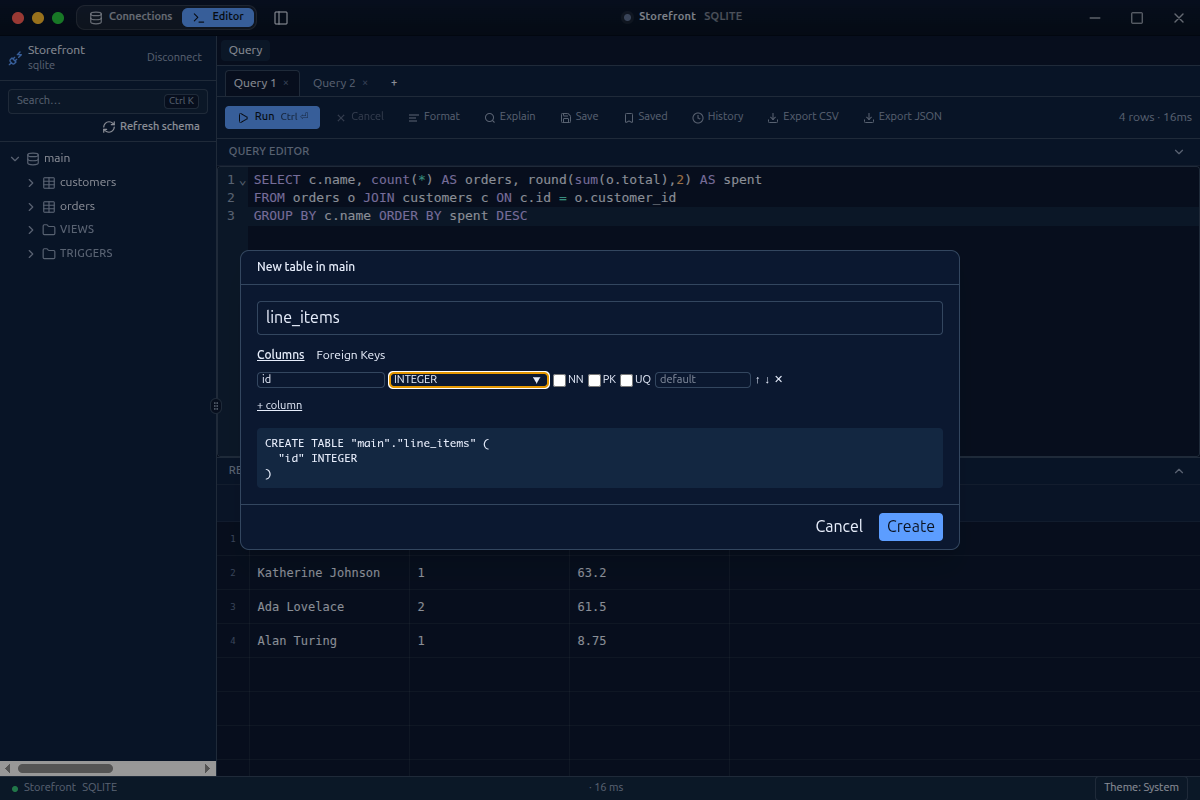Click the VIEWS folder icon
1200x800 pixels.
pyautogui.click(x=49, y=230)
